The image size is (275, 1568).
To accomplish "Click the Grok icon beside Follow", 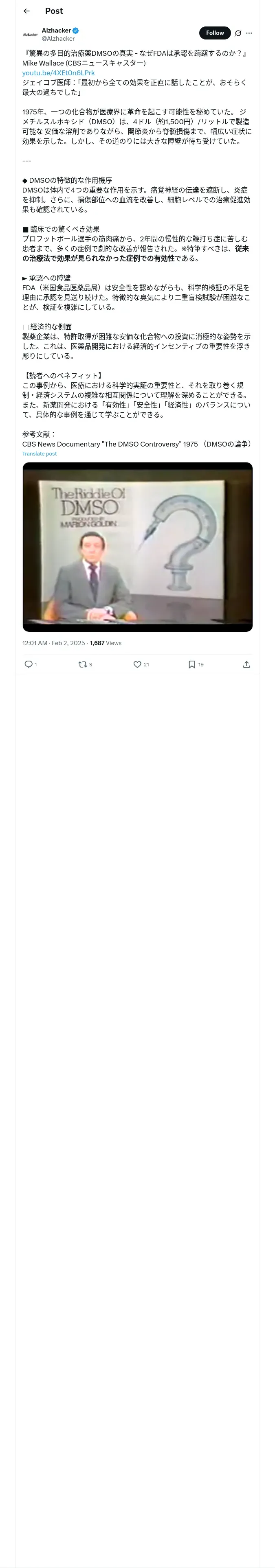I will [238, 33].
